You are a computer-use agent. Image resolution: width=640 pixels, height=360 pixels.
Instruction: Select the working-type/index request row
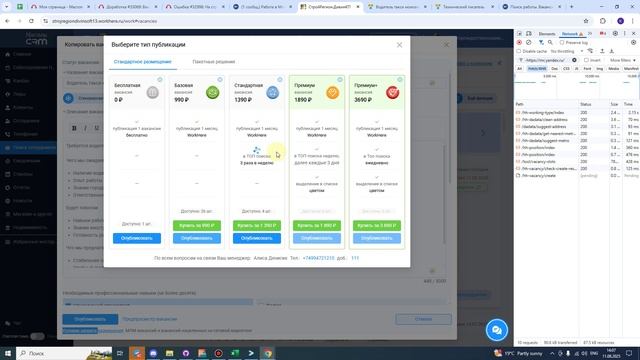point(577,112)
